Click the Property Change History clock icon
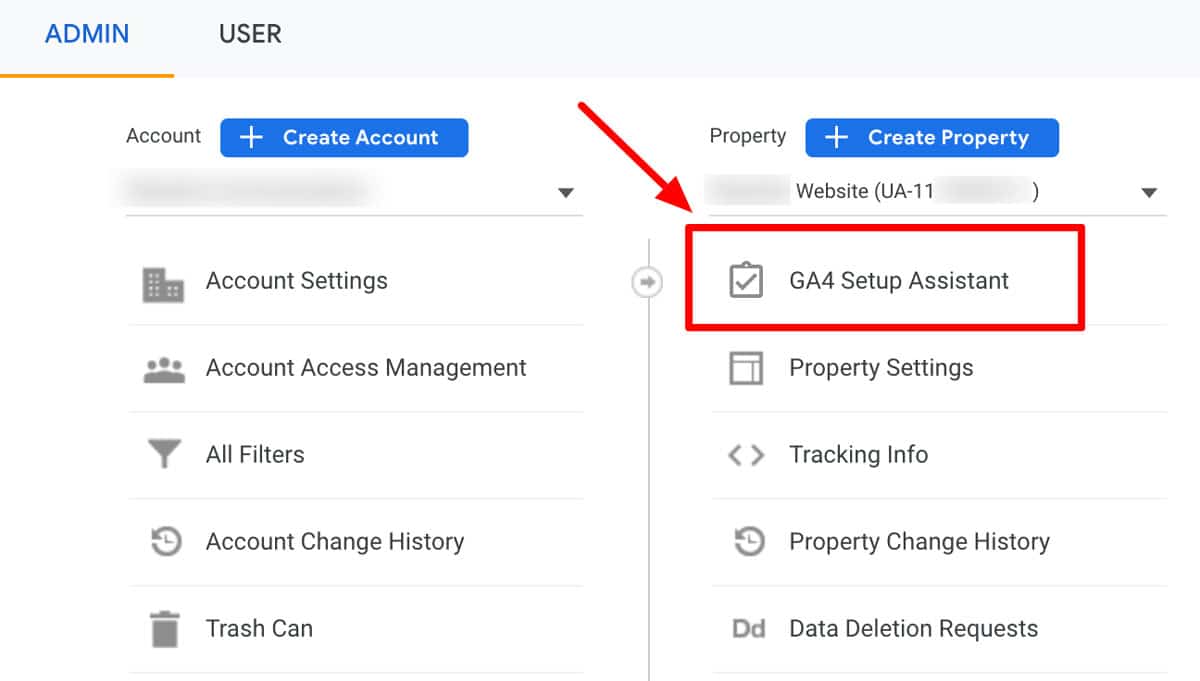Viewport: 1200px width, 681px height. tap(747, 542)
